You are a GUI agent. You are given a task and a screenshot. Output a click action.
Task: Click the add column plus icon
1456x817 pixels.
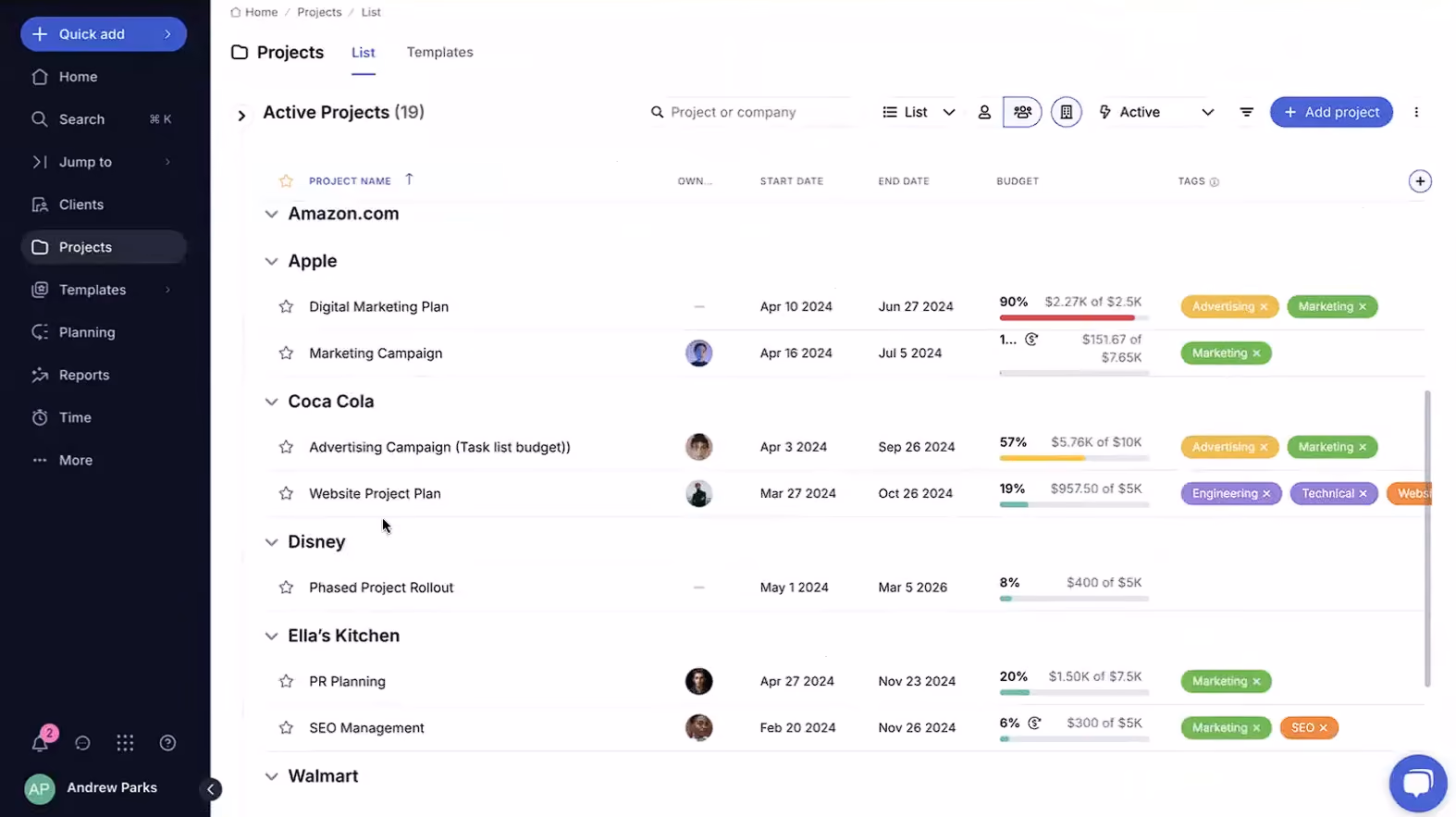(1420, 181)
